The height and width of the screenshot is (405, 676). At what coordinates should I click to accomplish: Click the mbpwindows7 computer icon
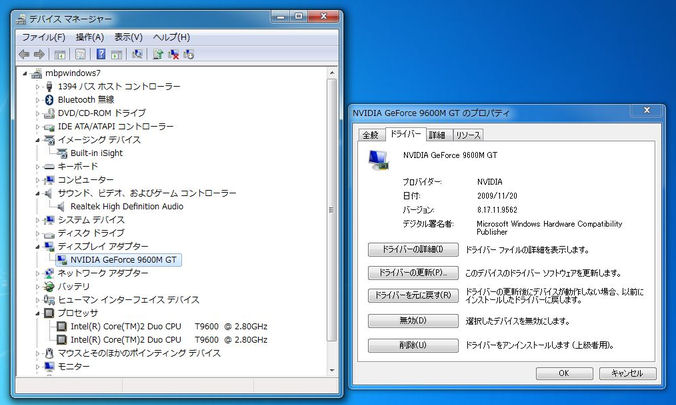pyautogui.click(x=37, y=73)
